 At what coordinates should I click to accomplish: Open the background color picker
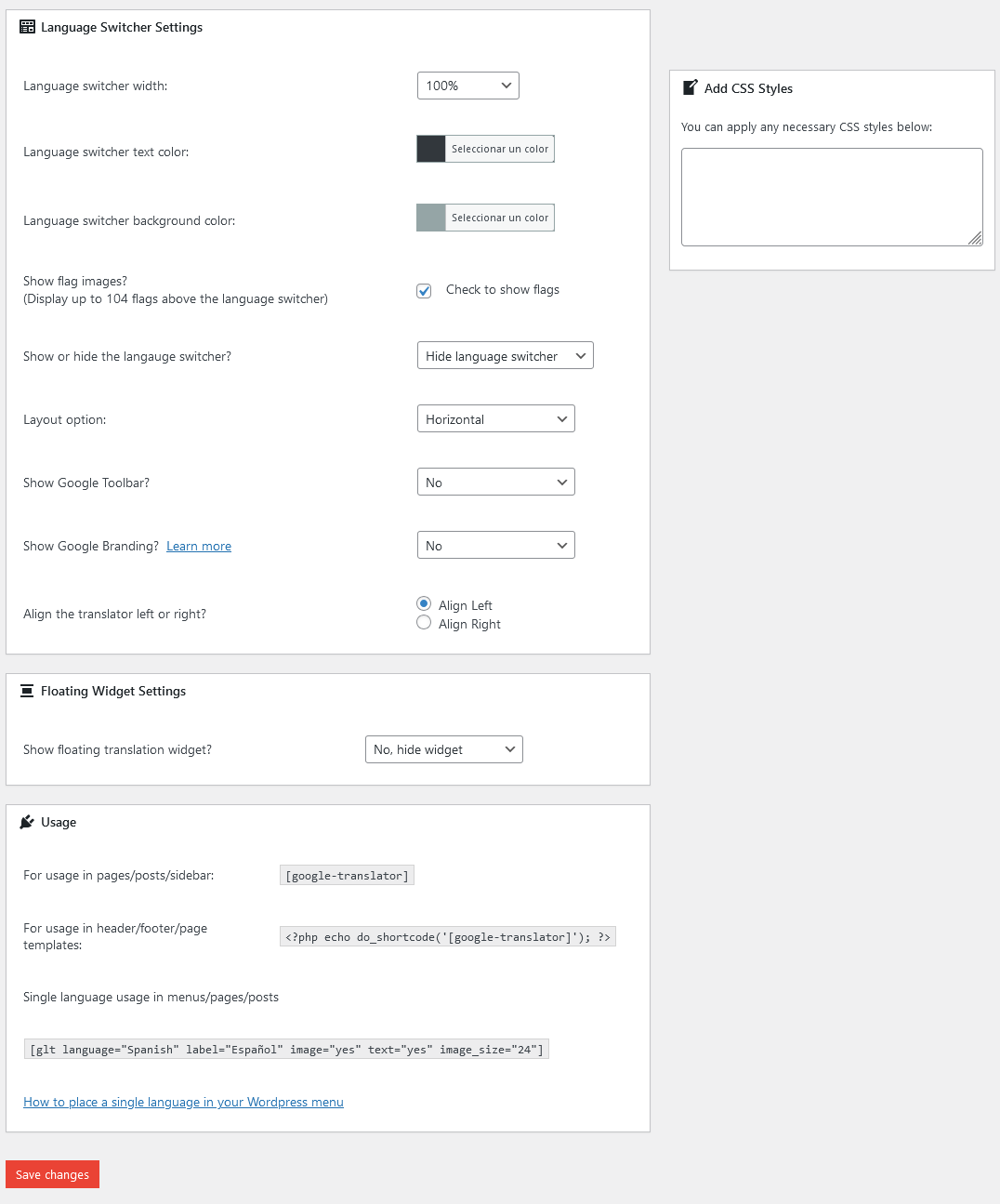(x=484, y=217)
